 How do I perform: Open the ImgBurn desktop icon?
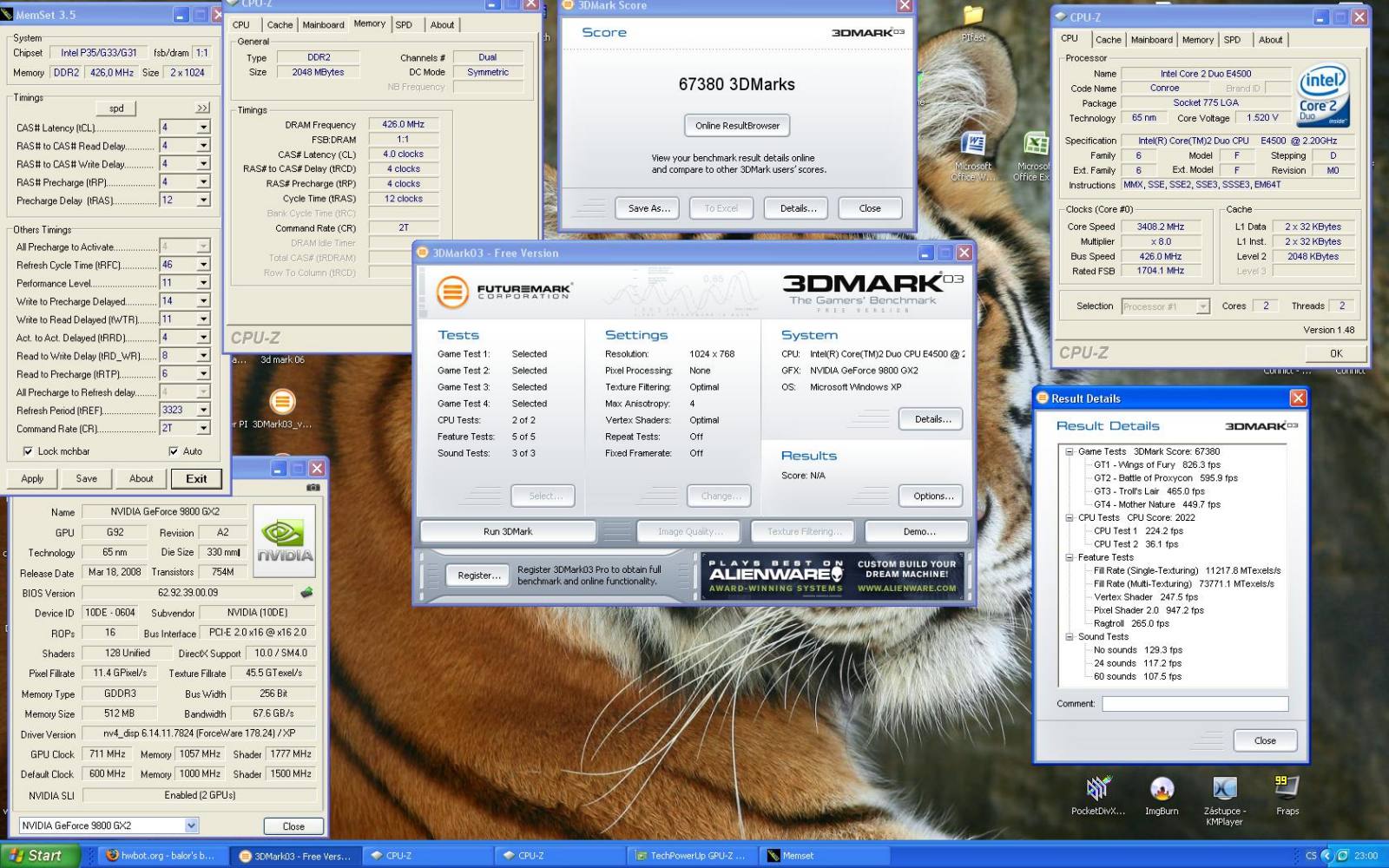1162,795
